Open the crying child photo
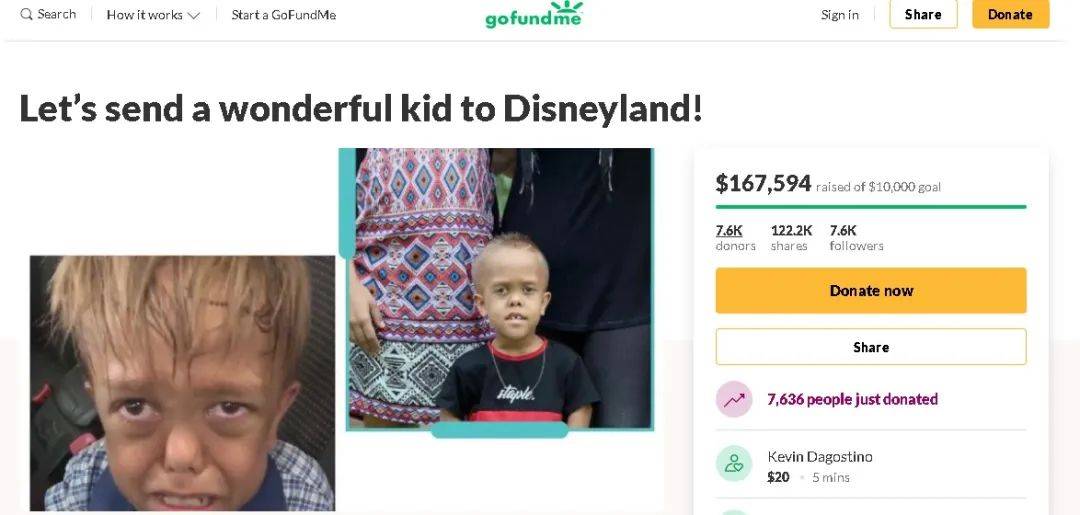 182,383
